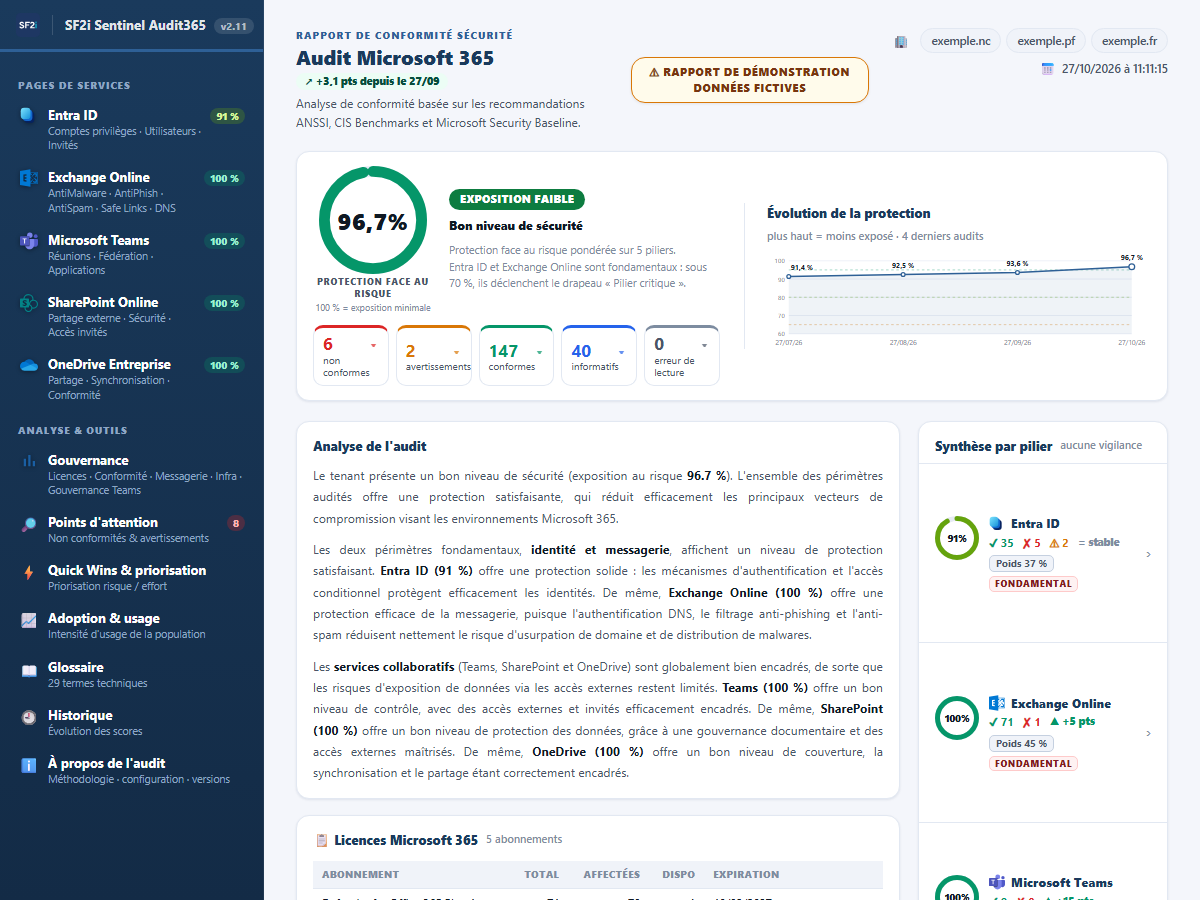Click the SF2i logo in sidebar header
The width and height of the screenshot is (1200, 900).
pos(28,25)
